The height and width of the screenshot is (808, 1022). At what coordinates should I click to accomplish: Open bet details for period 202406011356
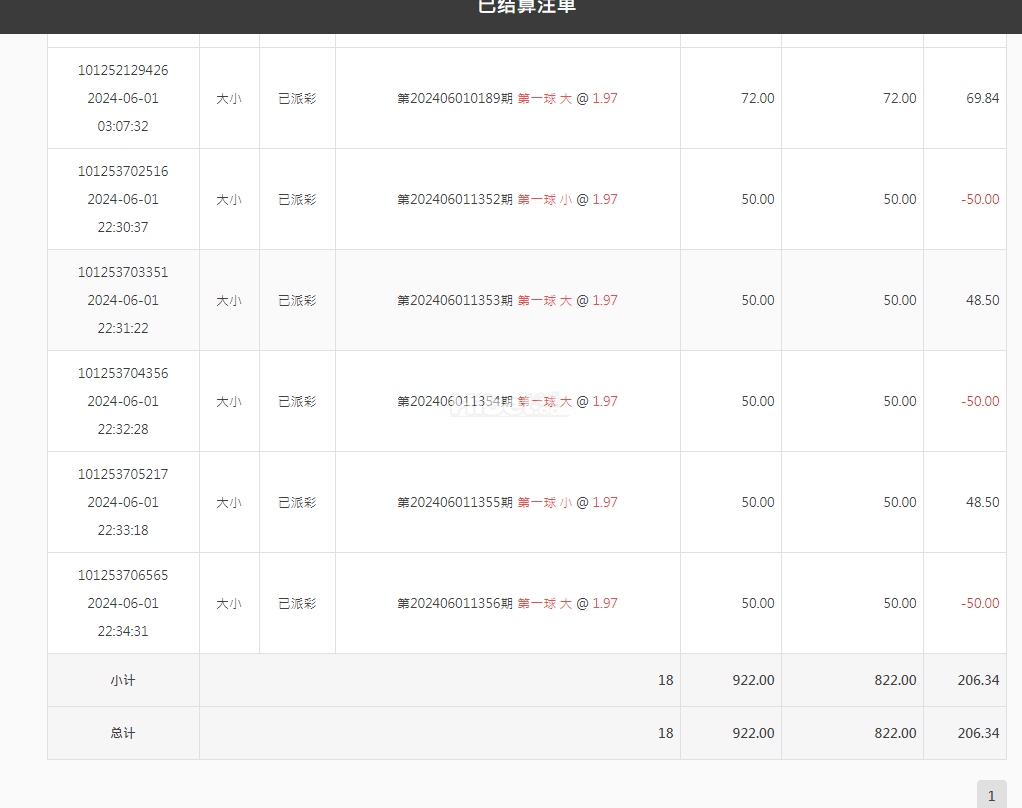[x=508, y=603]
